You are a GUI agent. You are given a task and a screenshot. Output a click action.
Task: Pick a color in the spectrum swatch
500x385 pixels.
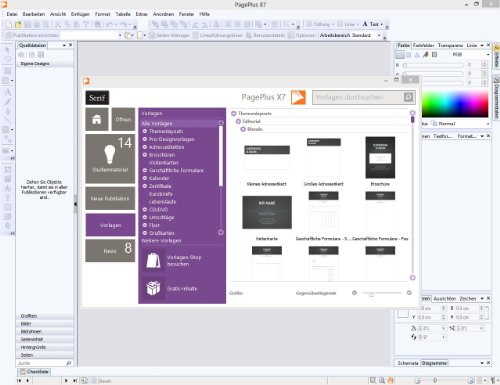point(455,103)
